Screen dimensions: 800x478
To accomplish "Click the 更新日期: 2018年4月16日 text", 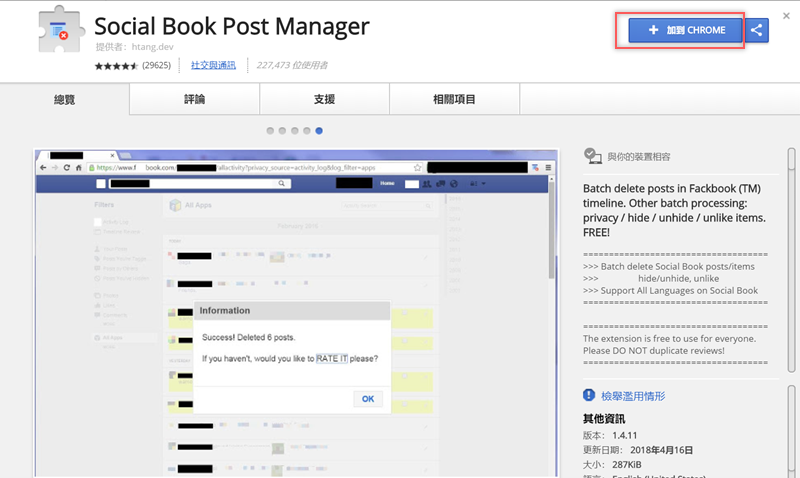I will tap(638, 450).
